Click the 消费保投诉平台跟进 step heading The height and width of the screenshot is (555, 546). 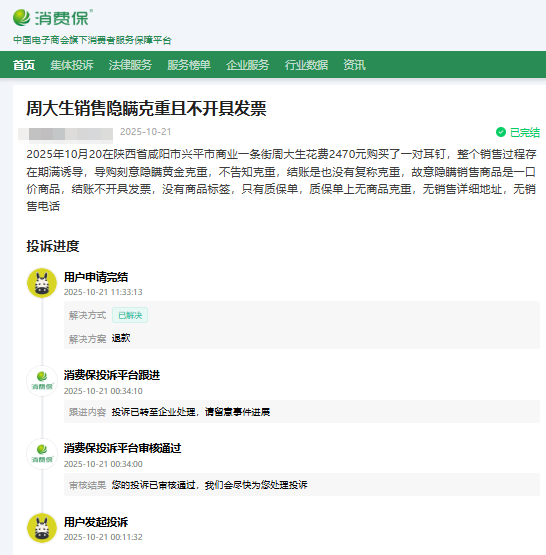(112, 375)
